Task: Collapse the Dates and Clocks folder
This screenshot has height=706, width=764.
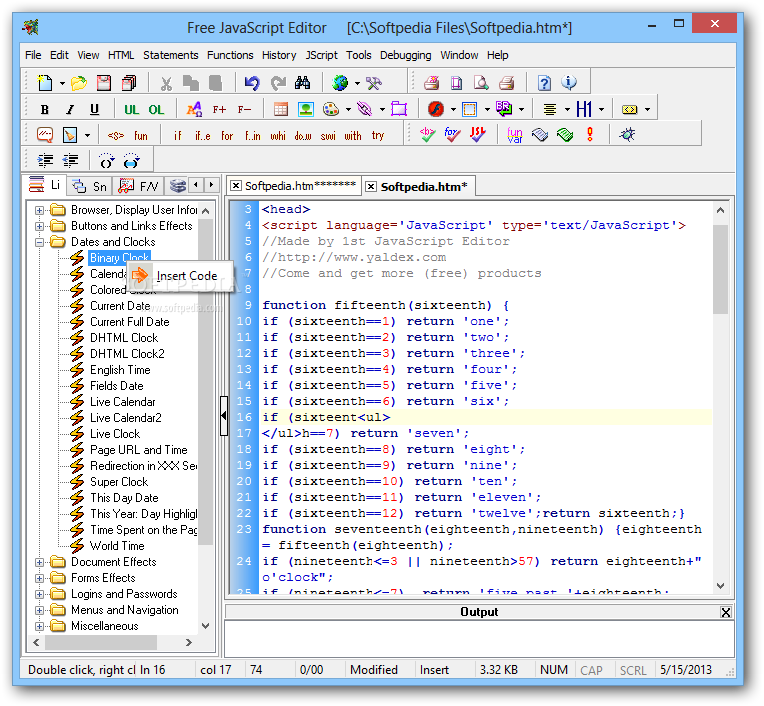Action: point(39,242)
